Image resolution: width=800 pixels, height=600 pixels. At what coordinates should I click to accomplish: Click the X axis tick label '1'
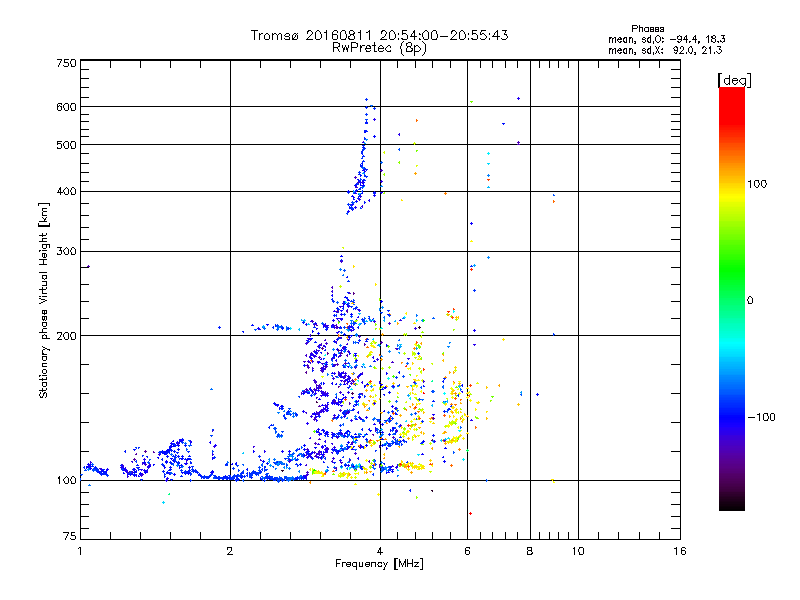pyautogui.click(x=80, y=551)
